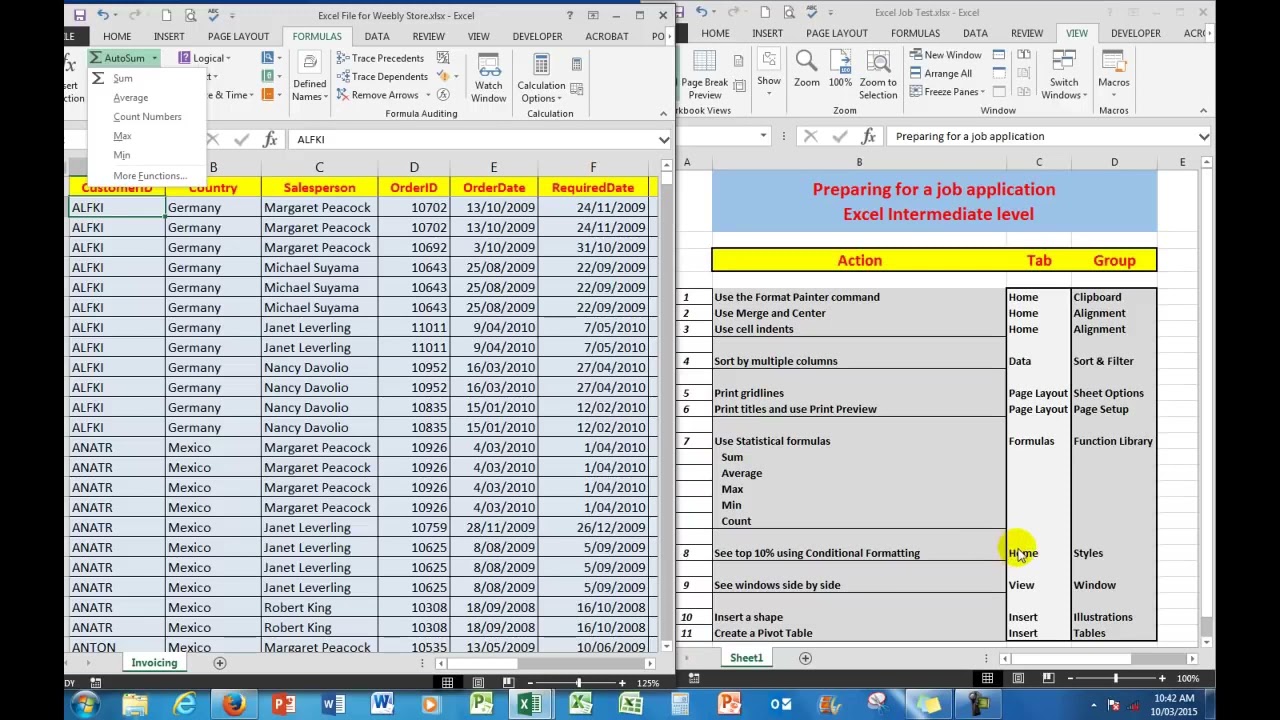1280x720 pixels.
Task: Open DATA tab in left Excel window
Action: [x=377, y=36]
